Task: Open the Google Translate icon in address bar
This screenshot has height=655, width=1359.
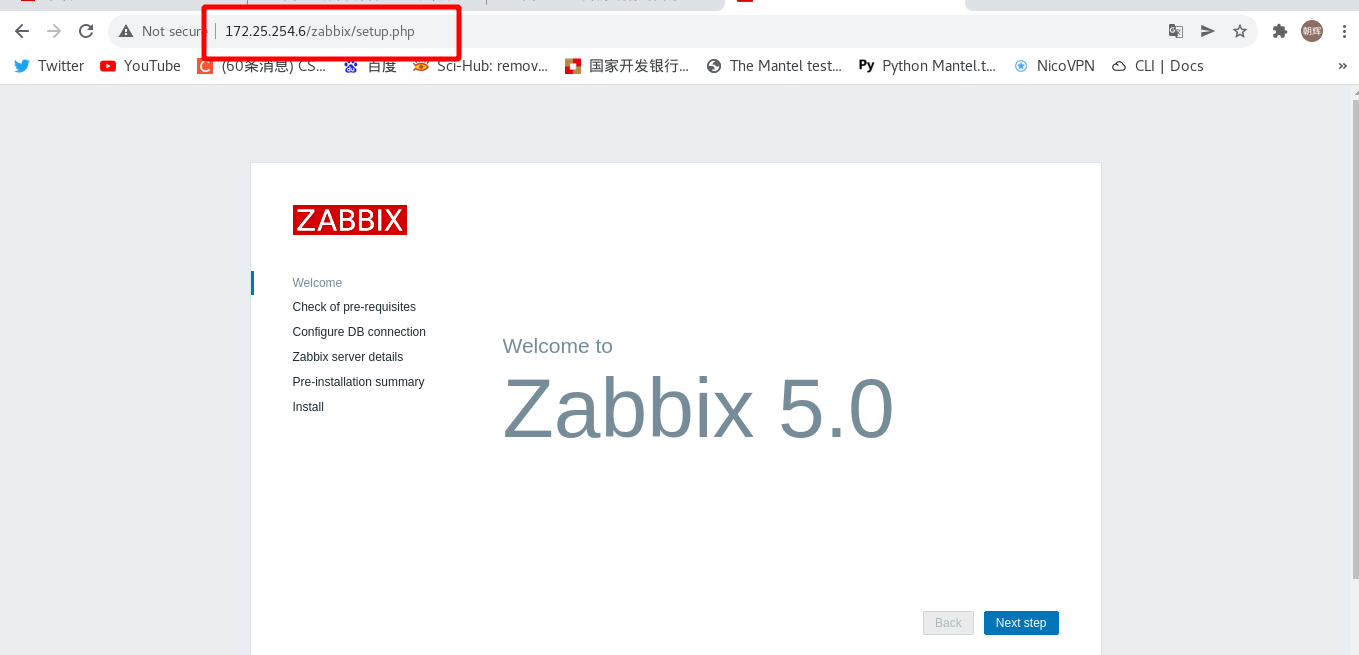Action: pos(1175,31)
